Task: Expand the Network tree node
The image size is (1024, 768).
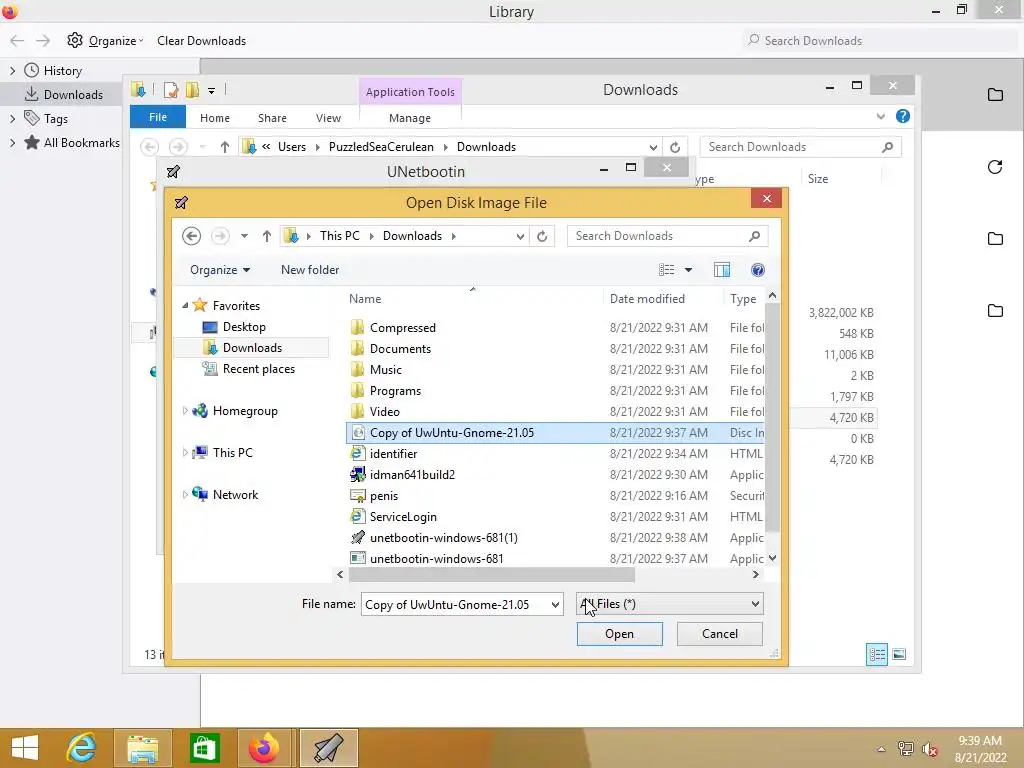Action: [x=185, y=495]
